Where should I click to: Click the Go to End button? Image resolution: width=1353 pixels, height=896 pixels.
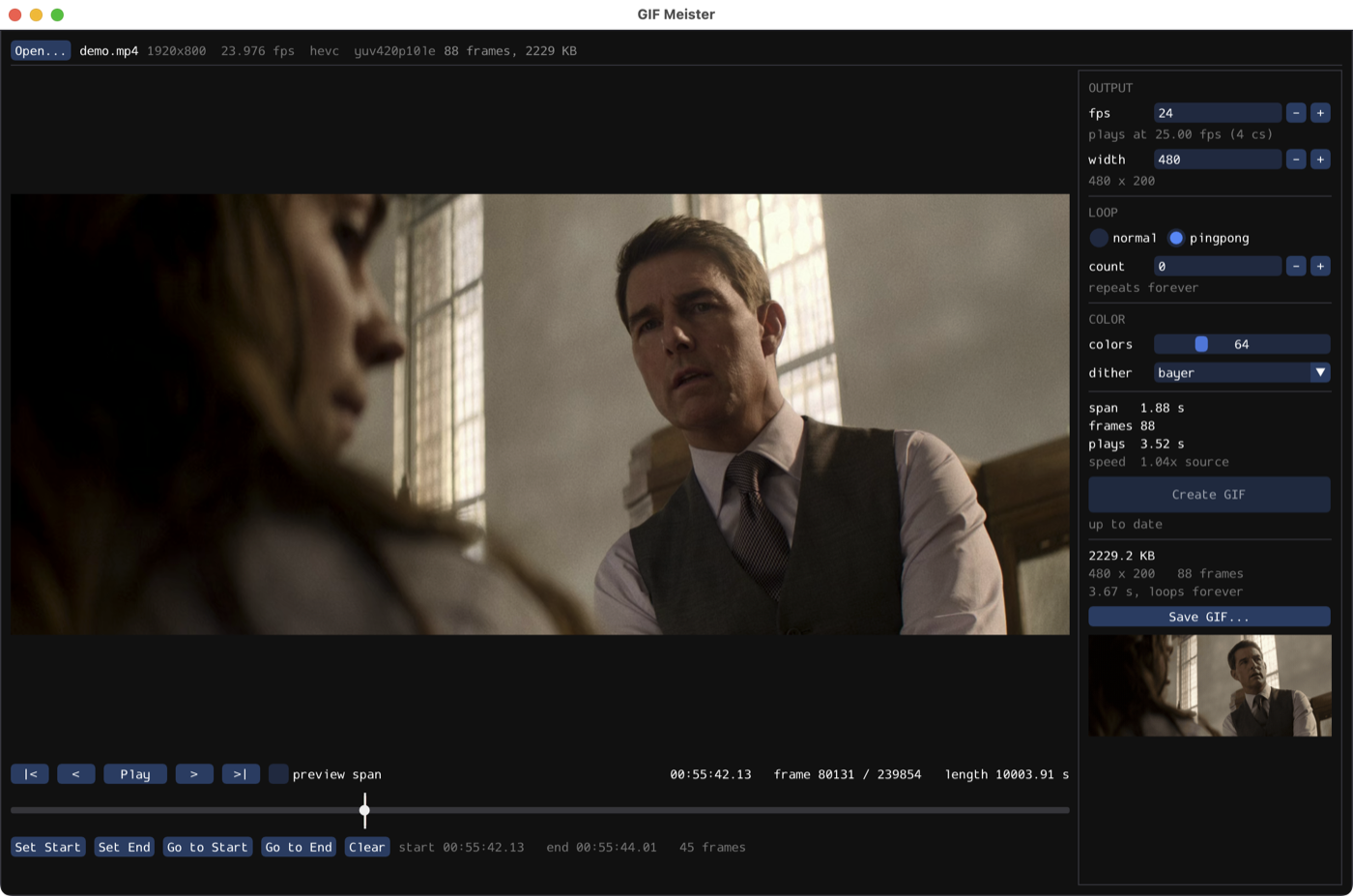pyautogui.click(x=299, y=847)
